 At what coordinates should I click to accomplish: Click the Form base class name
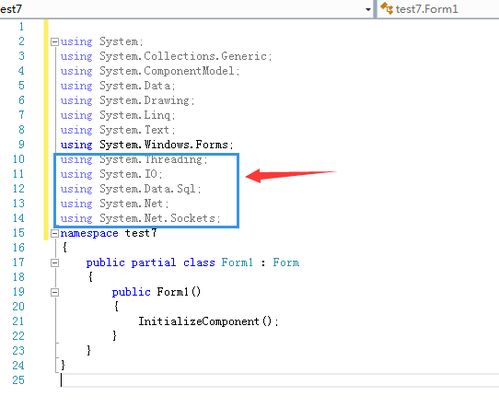click(x=286, y=263)
